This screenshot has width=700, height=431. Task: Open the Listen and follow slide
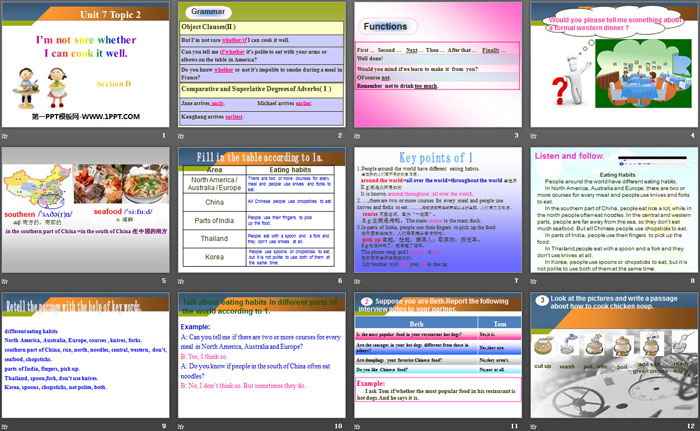pos(614,210)
